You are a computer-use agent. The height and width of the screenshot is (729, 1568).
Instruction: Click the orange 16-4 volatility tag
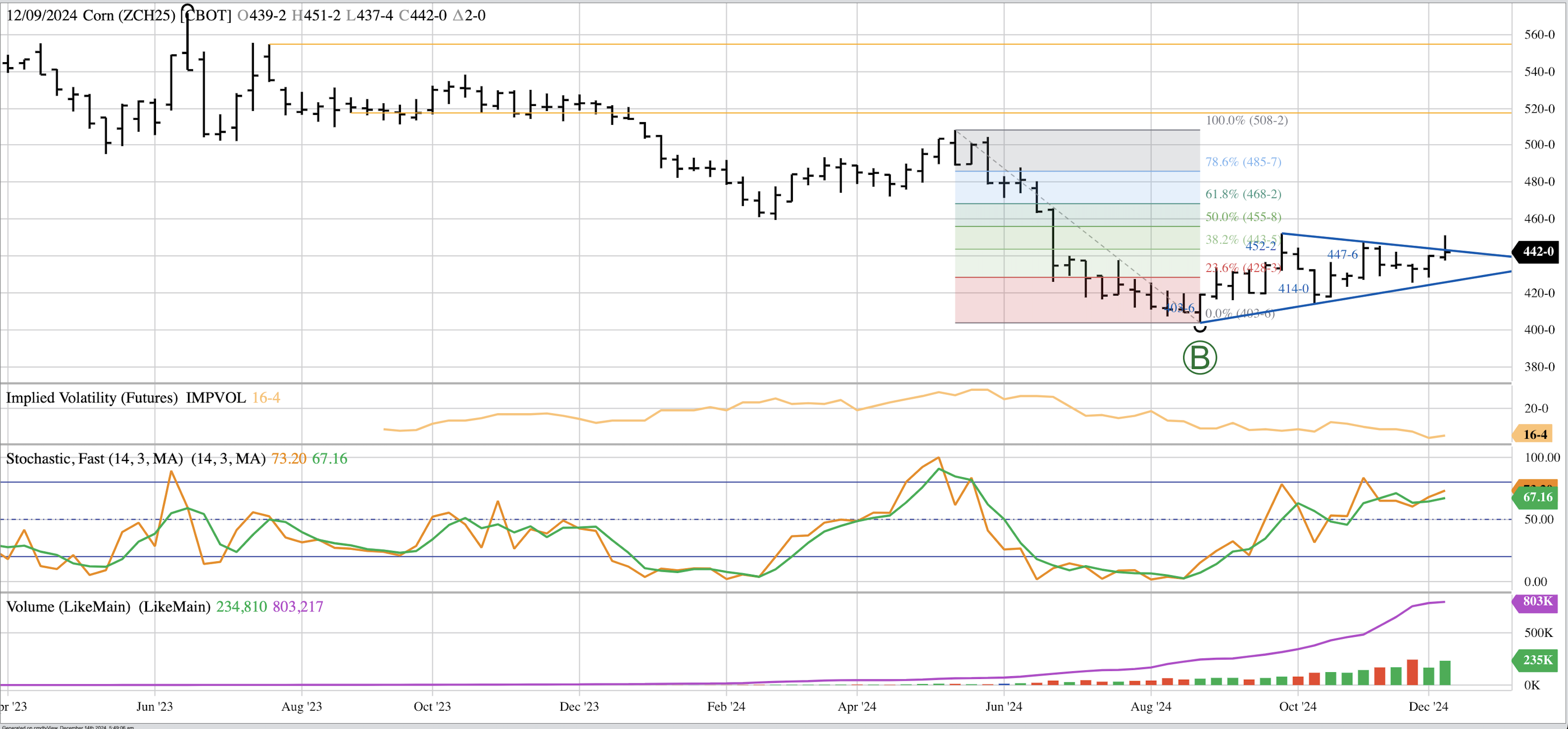[1534, 434]
